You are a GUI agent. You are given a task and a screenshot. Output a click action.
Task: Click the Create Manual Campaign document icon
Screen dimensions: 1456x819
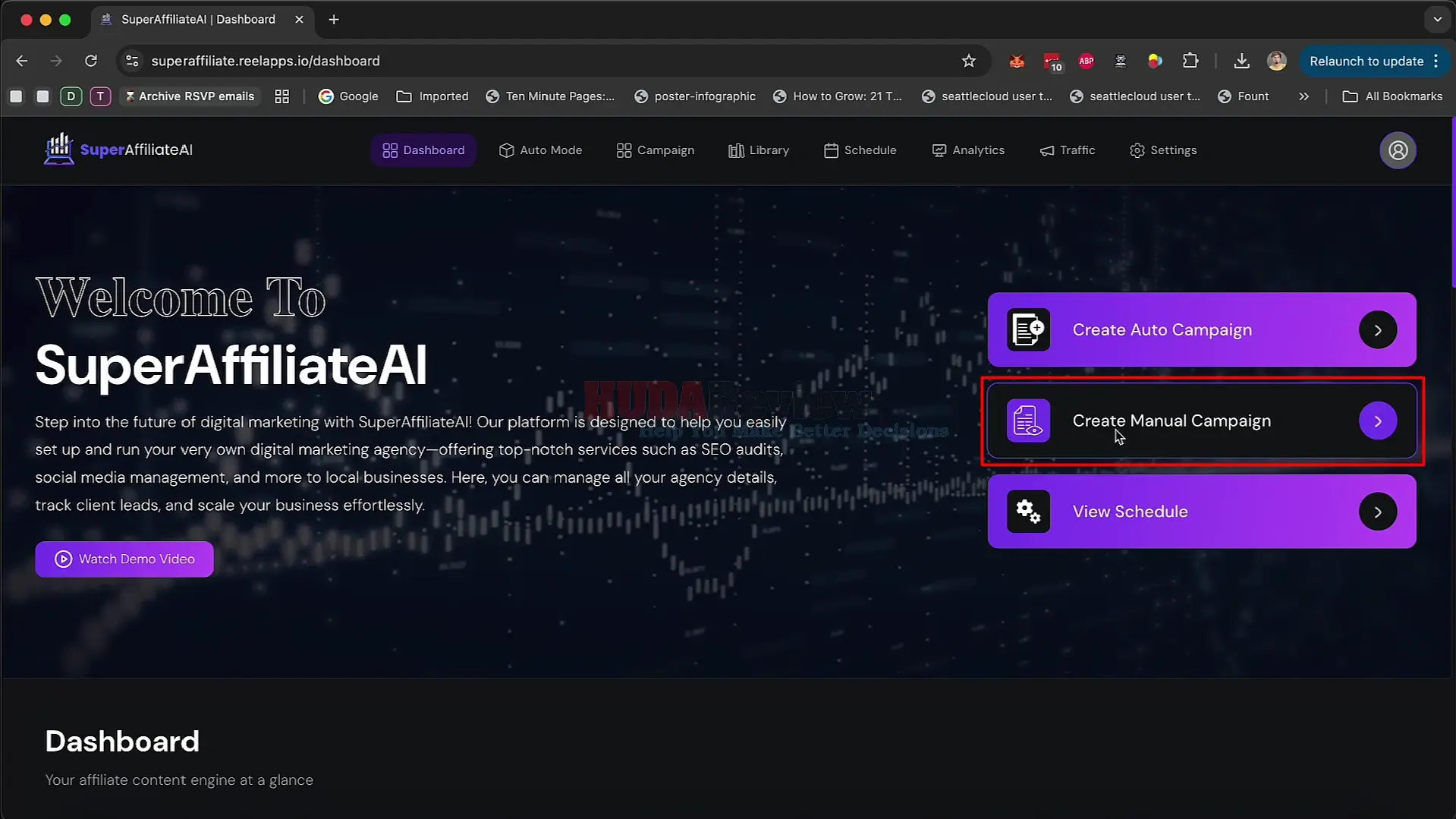click(1028, 421)
